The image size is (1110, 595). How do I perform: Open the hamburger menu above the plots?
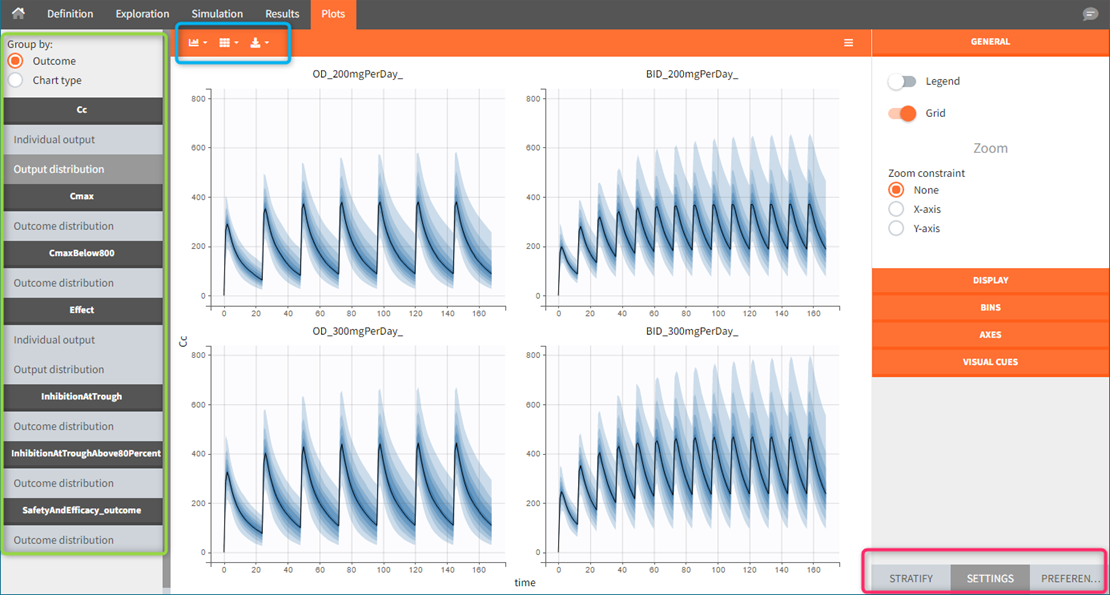point(848,43)
